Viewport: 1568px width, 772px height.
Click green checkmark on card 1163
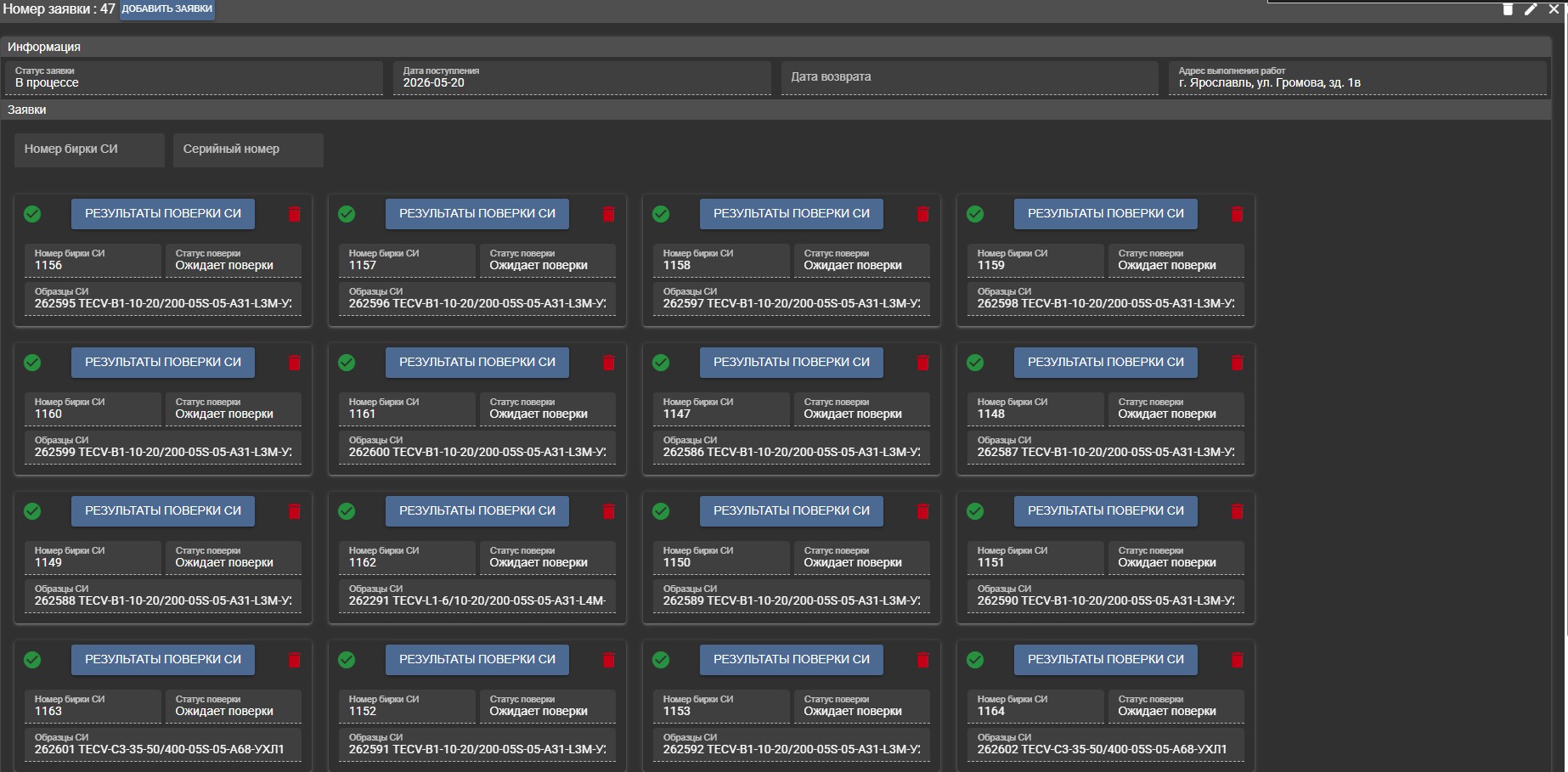(x=32, y=660)
